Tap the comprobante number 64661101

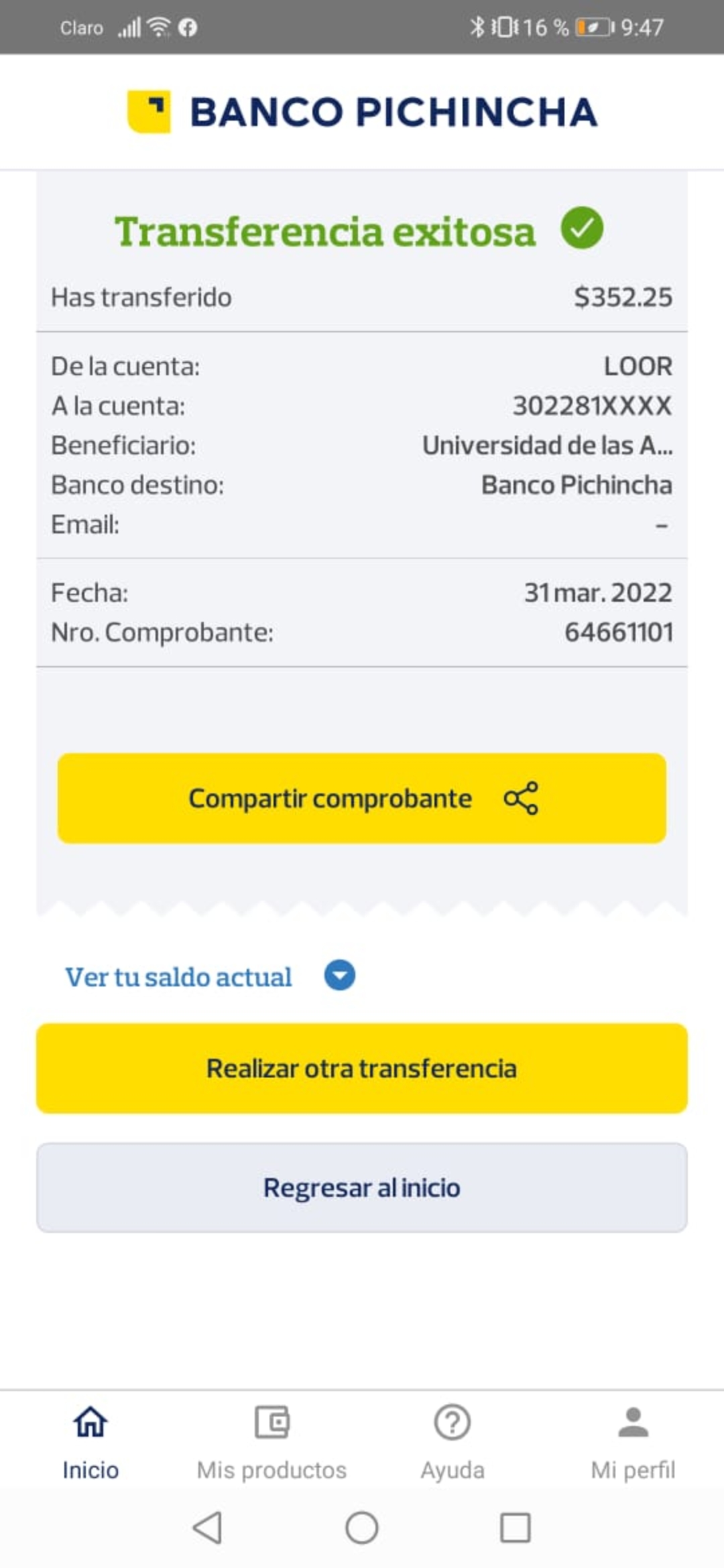pyautogui.click(x=618, y=632)
